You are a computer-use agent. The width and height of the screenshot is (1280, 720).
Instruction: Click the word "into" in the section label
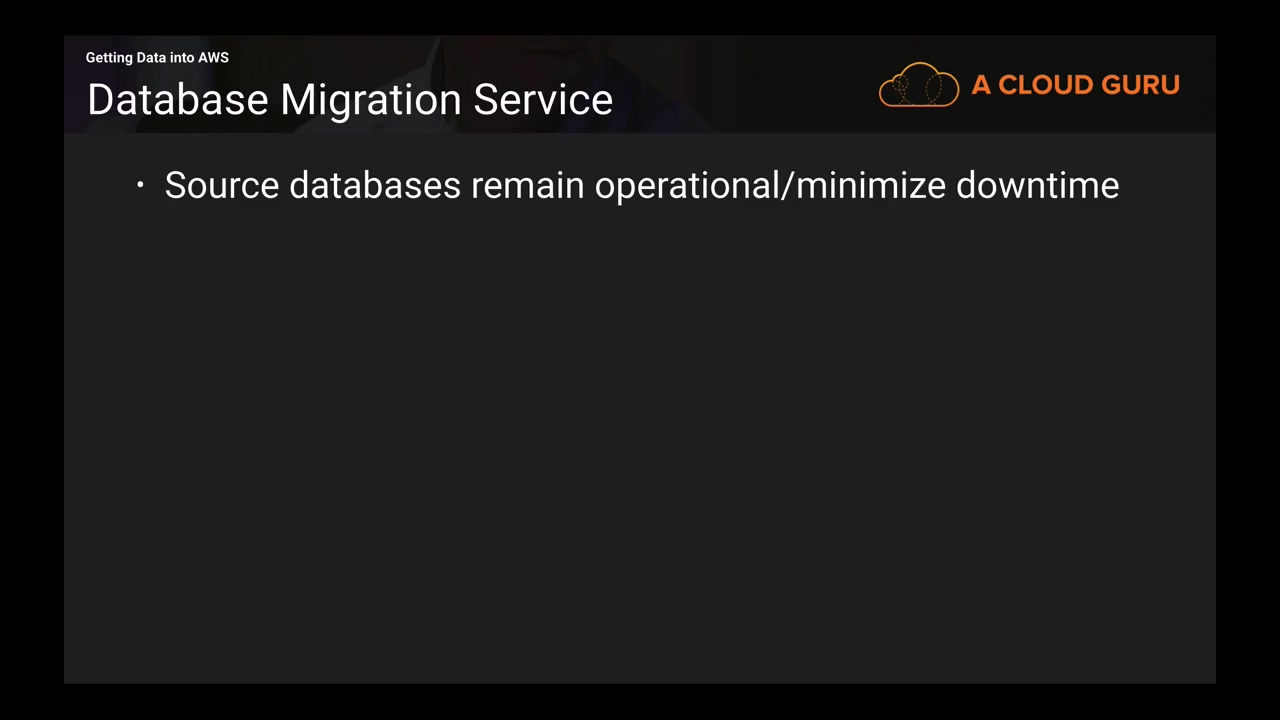182,58
